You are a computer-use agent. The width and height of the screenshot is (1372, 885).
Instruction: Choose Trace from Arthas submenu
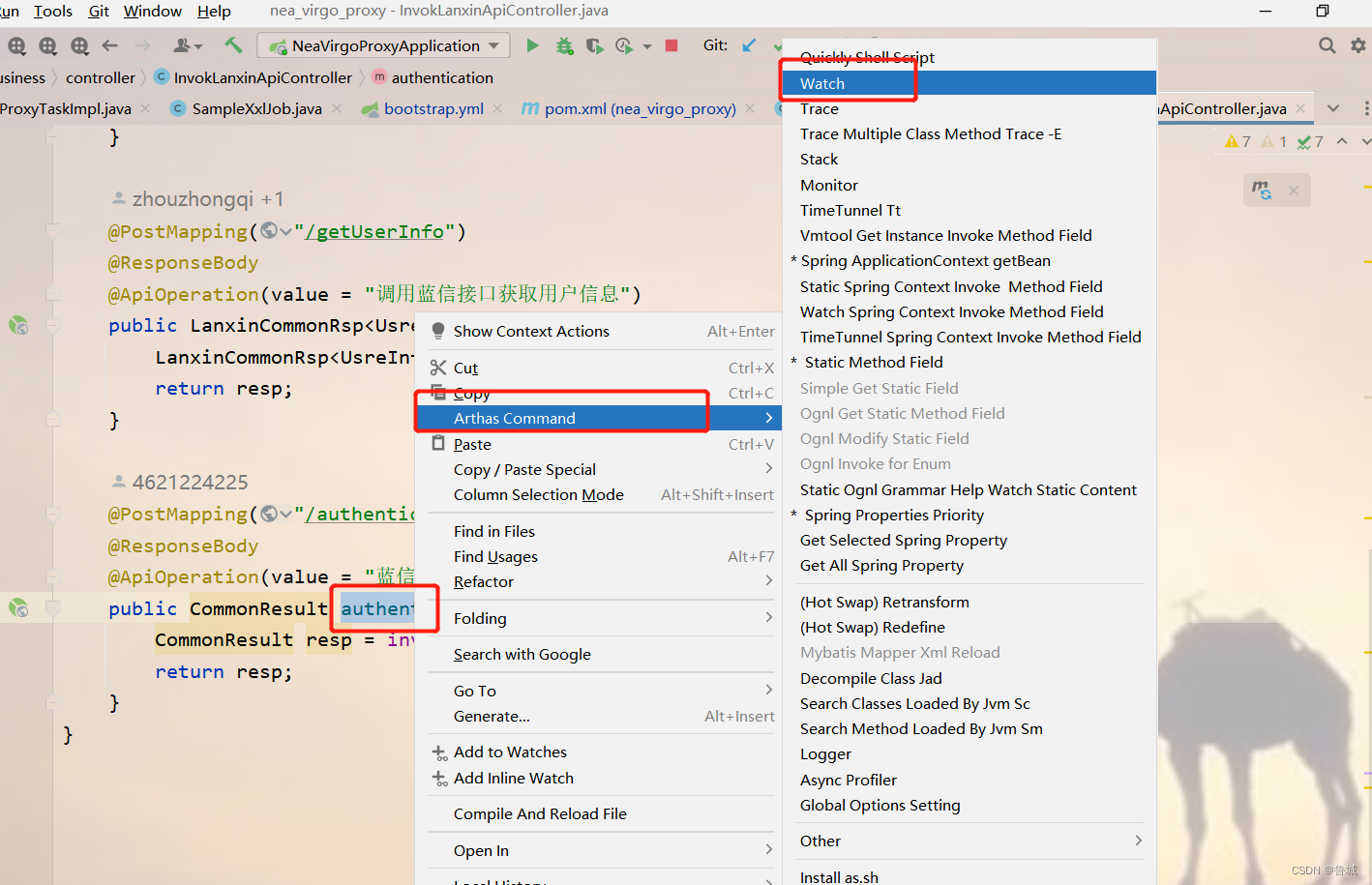(969, 108)
